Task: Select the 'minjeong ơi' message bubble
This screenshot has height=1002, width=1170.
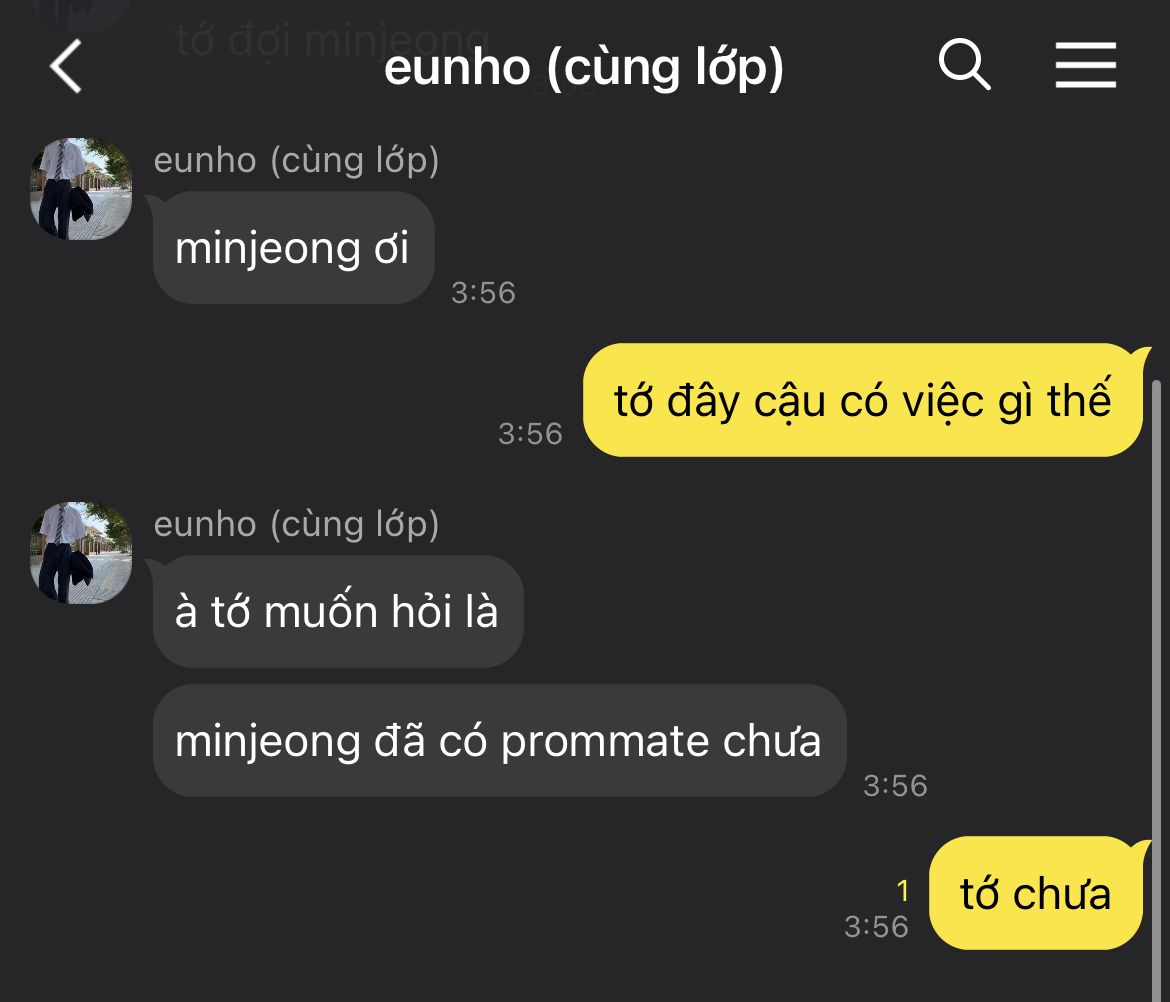Action: pos(293,248)
